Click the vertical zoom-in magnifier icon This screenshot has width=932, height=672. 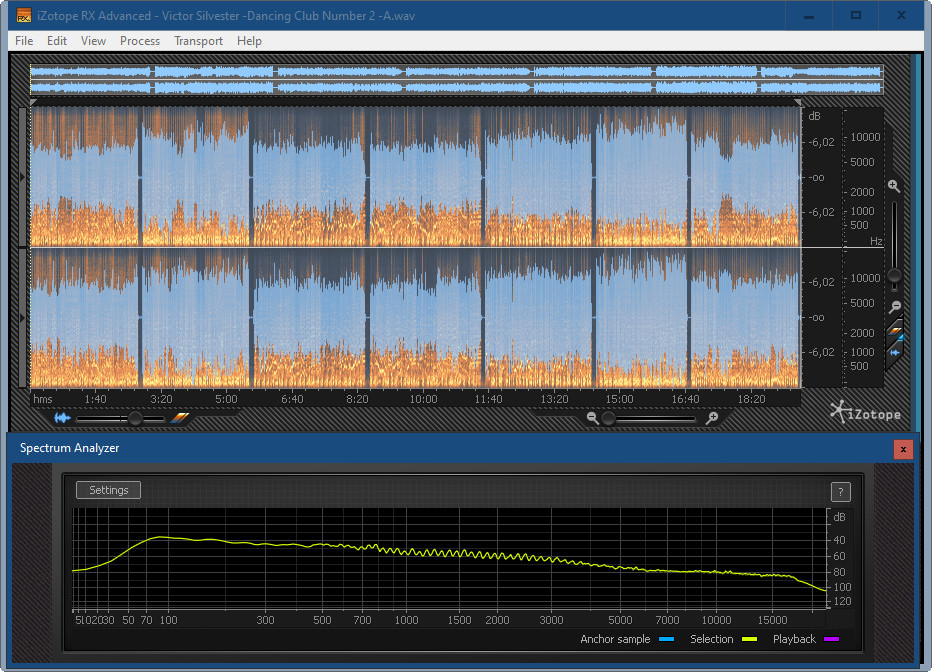[894, 186]
